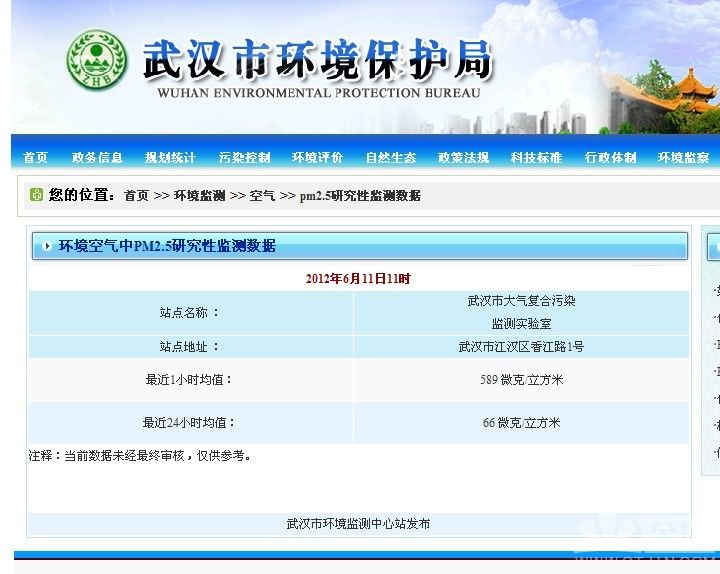
Task: Follow the 环境监测 breadcrumb link
Action: 199,196
